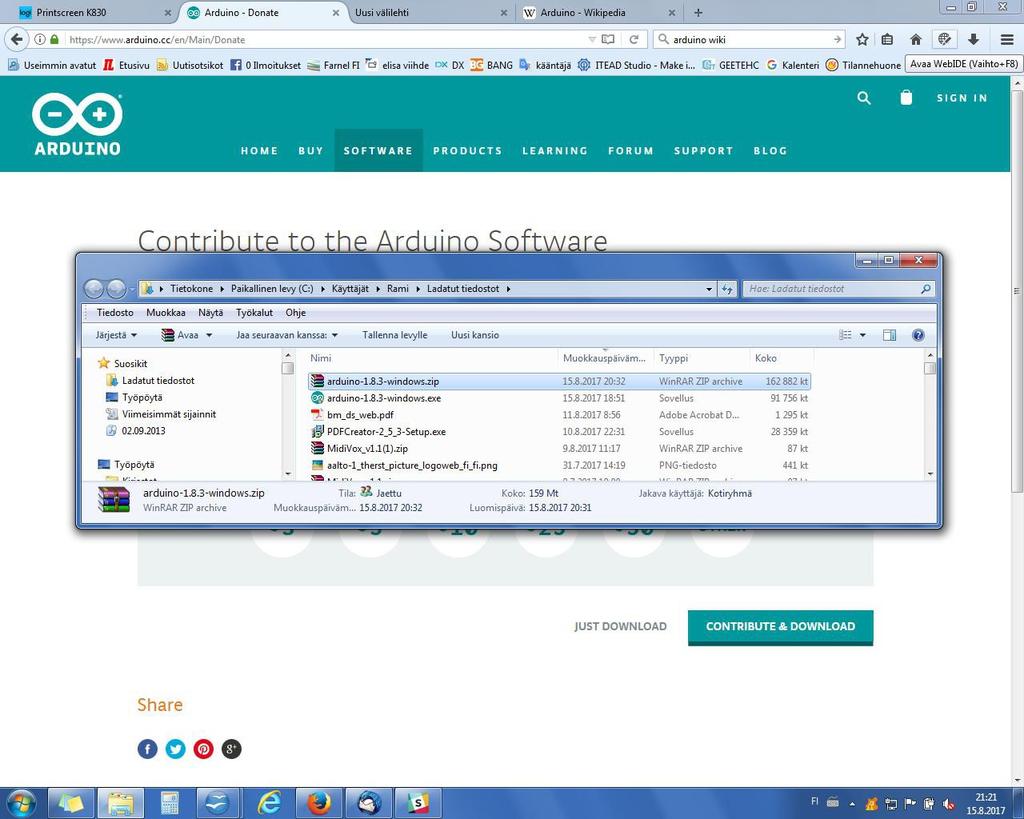Open 02.09.2013 sidebar item

[143, 431]
